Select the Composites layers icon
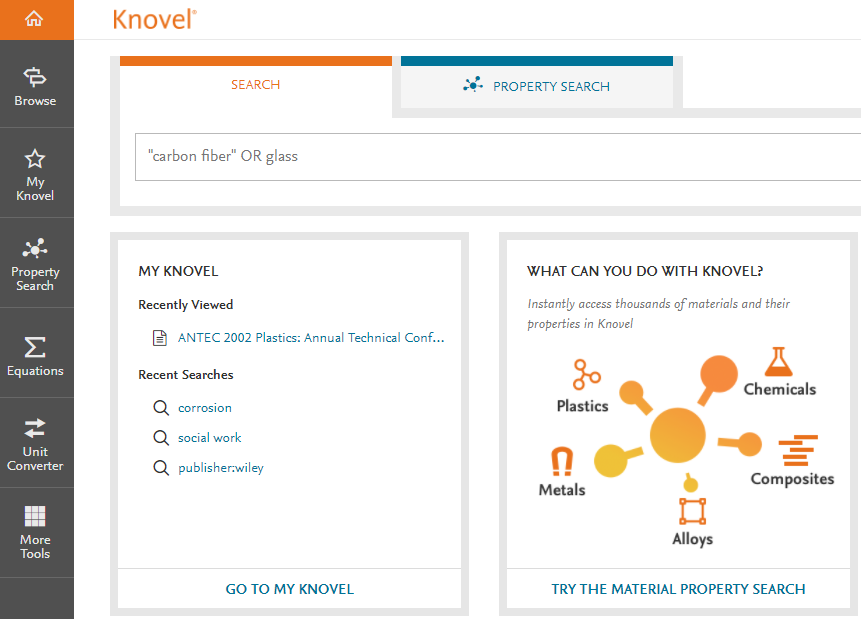This screenshot has width=861, height=619. [x=798, y=450]
